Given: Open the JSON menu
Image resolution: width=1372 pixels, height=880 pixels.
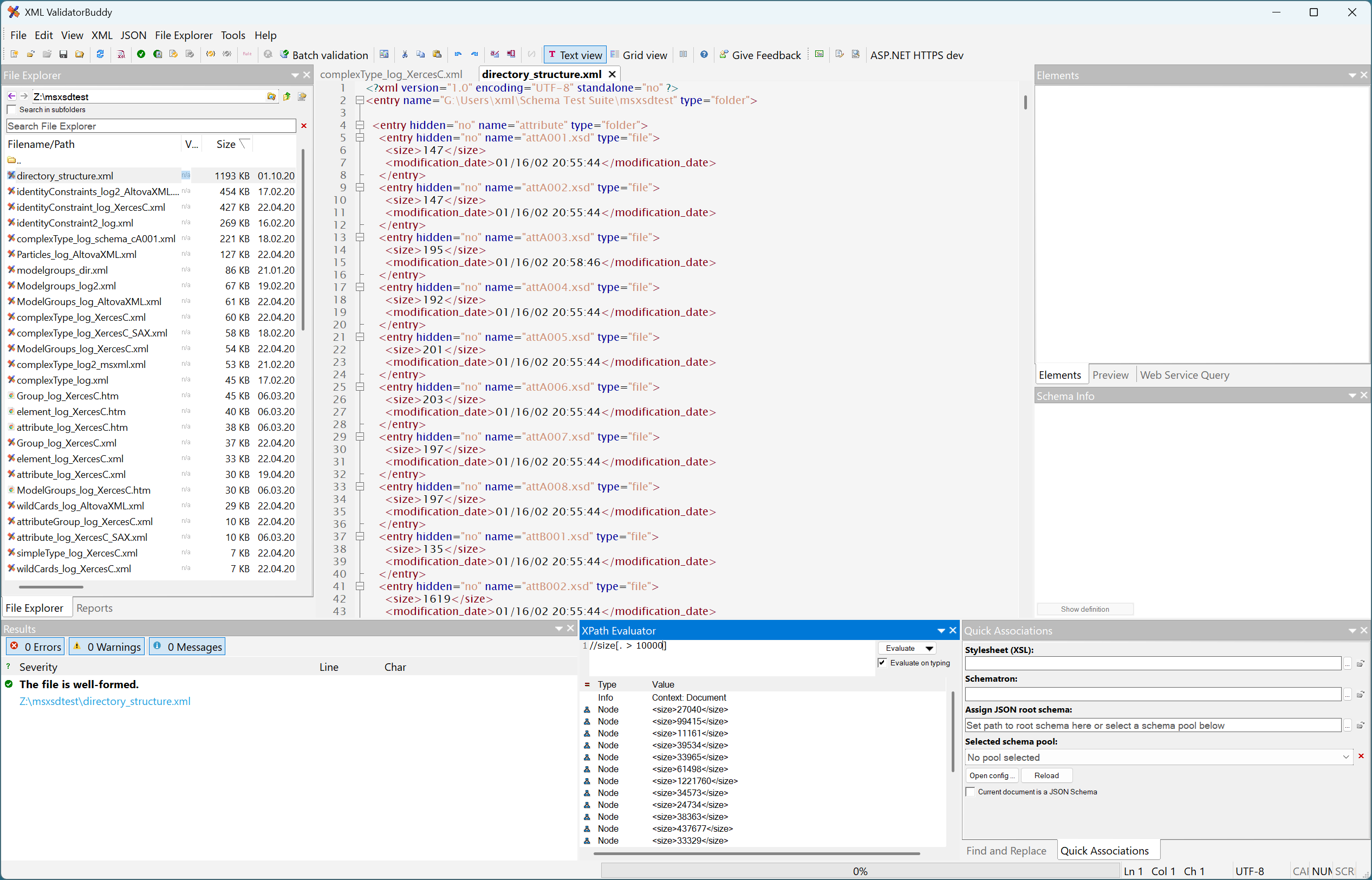Looking at the screenshot, I should coord(133,35).
